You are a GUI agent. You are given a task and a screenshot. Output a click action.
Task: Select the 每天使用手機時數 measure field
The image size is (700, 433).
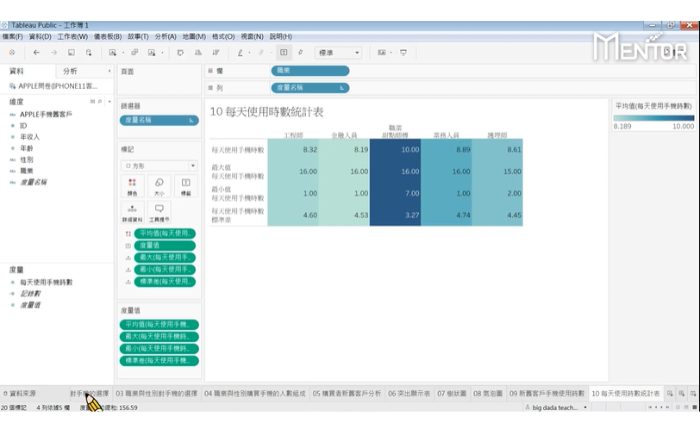coord(47,282)
